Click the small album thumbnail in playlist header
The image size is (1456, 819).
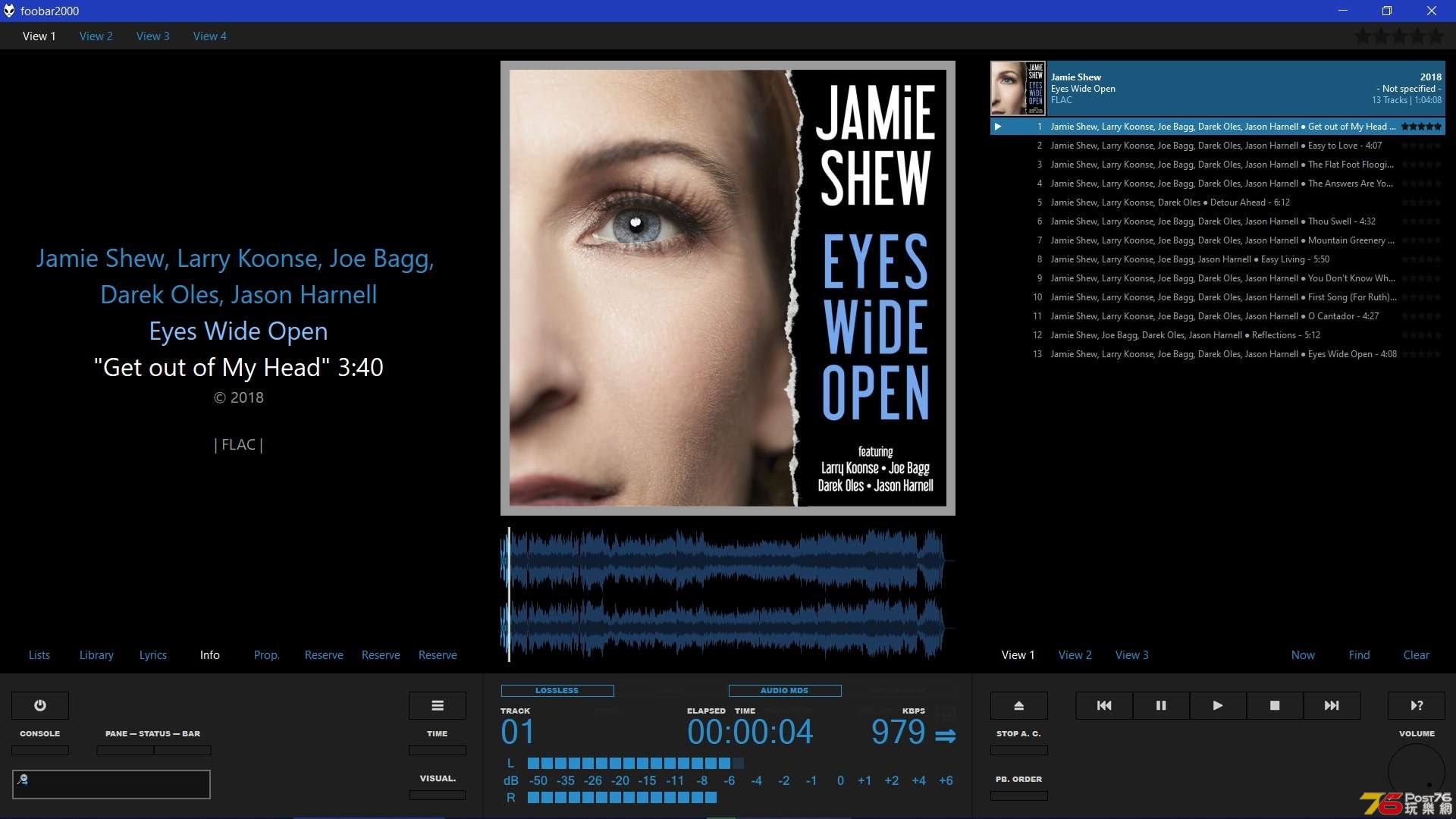pyautogui.click(x=1018, y=89)
